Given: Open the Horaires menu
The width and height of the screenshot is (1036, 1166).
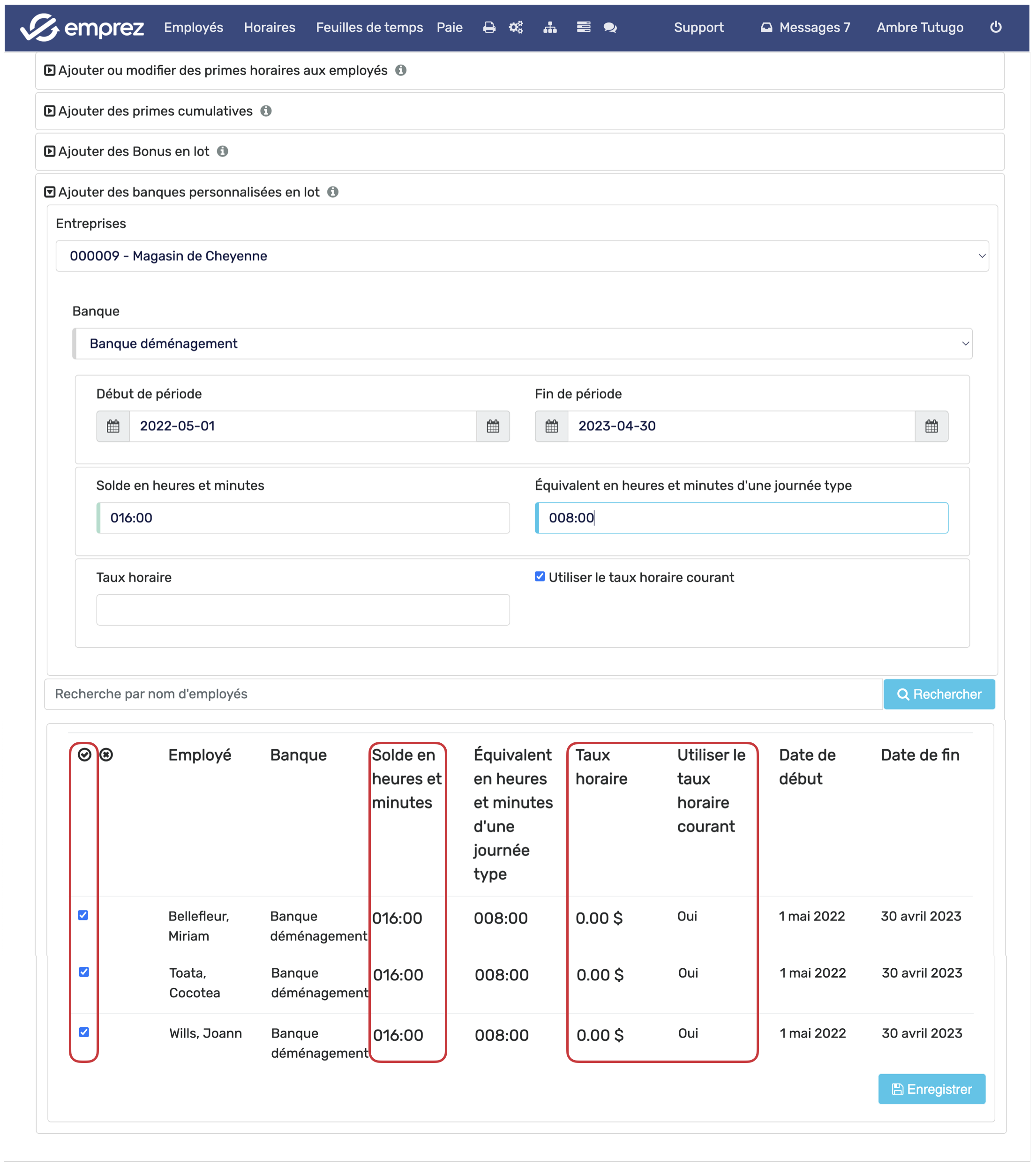Looking at the screenshot, I should (x=269, y=27).
